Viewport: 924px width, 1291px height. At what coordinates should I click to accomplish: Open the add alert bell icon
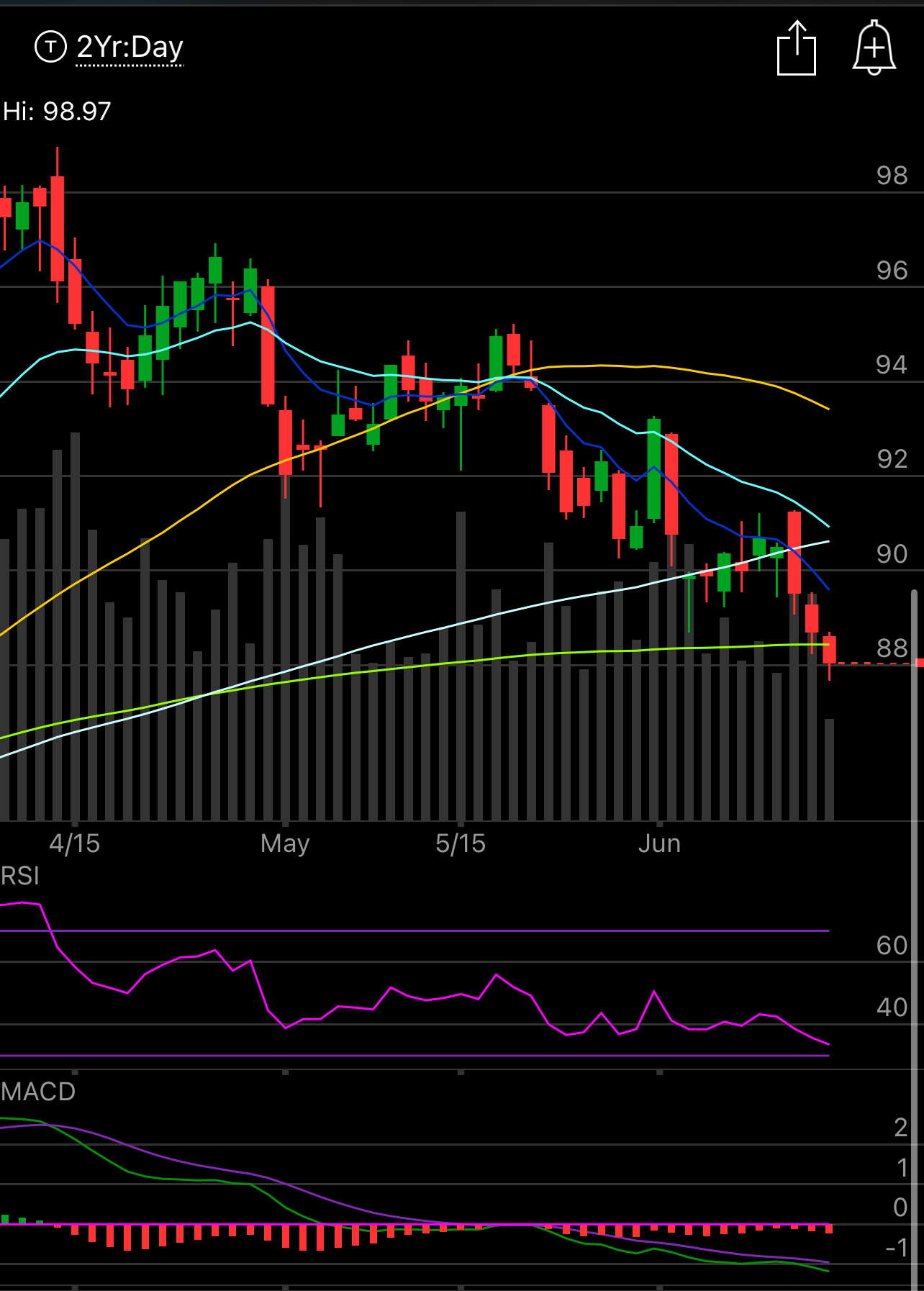874,47
